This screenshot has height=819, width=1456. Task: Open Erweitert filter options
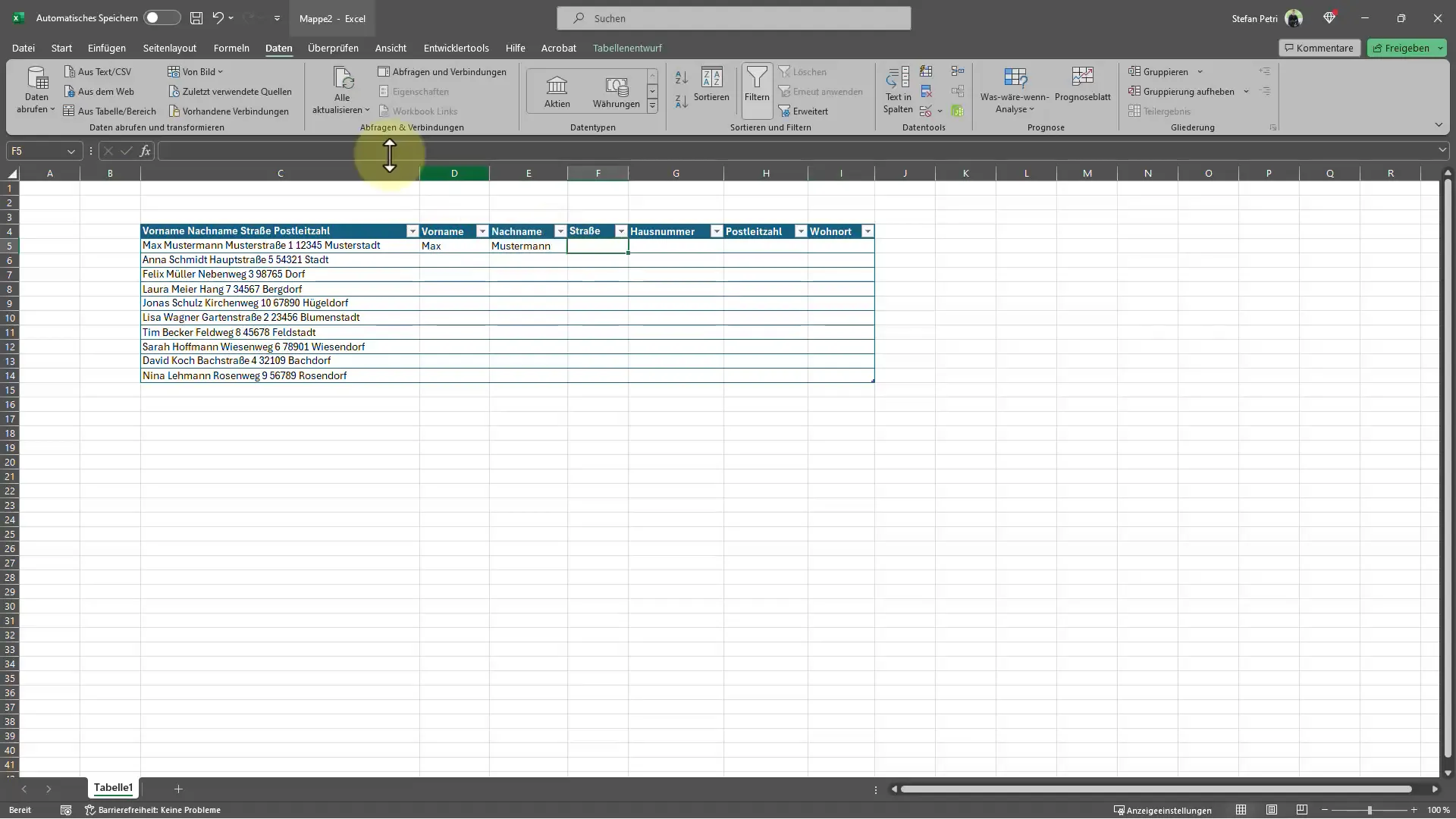pyautogui.click(x=803, y=111)
